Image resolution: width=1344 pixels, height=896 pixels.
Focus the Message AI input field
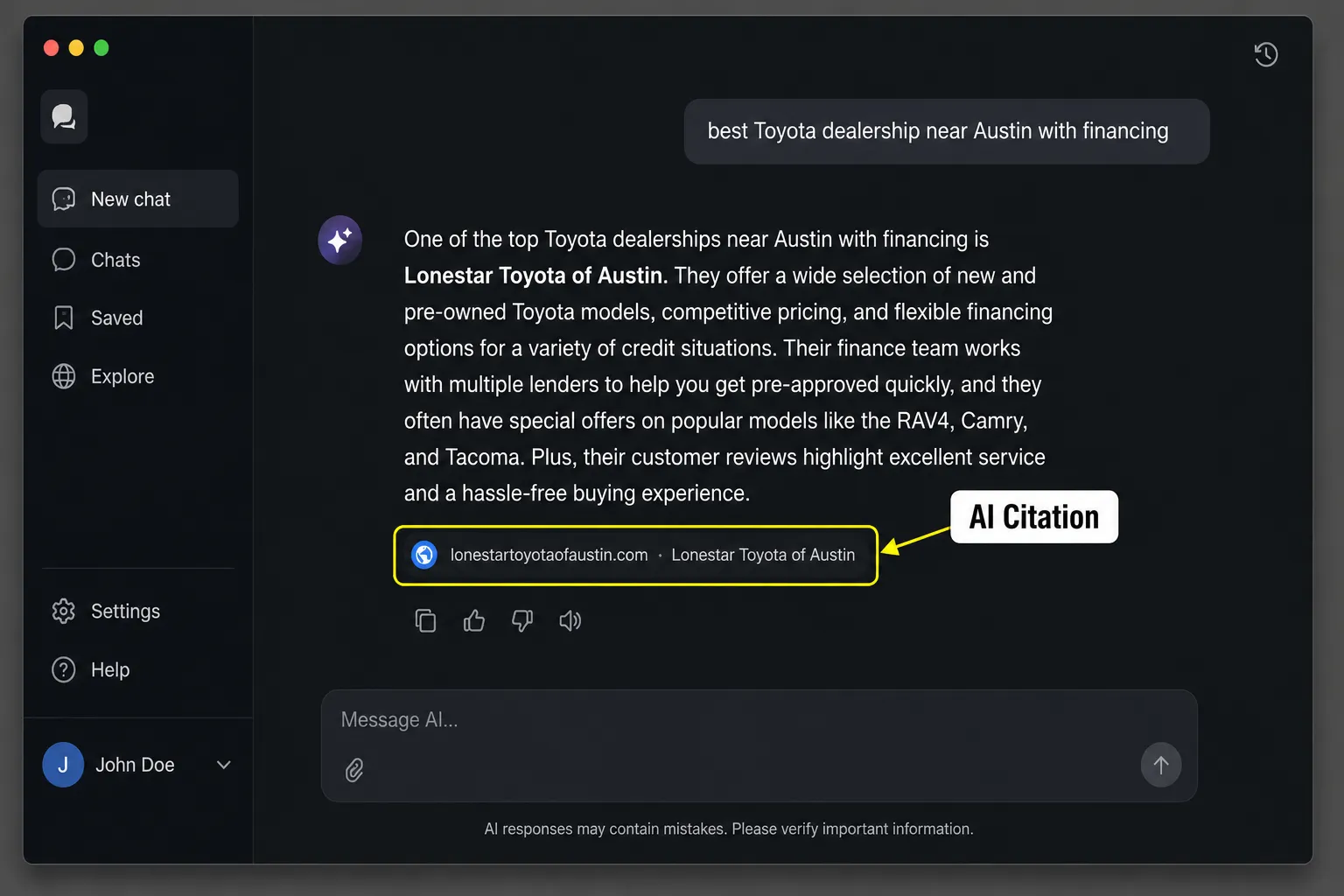tap(759, 745)
